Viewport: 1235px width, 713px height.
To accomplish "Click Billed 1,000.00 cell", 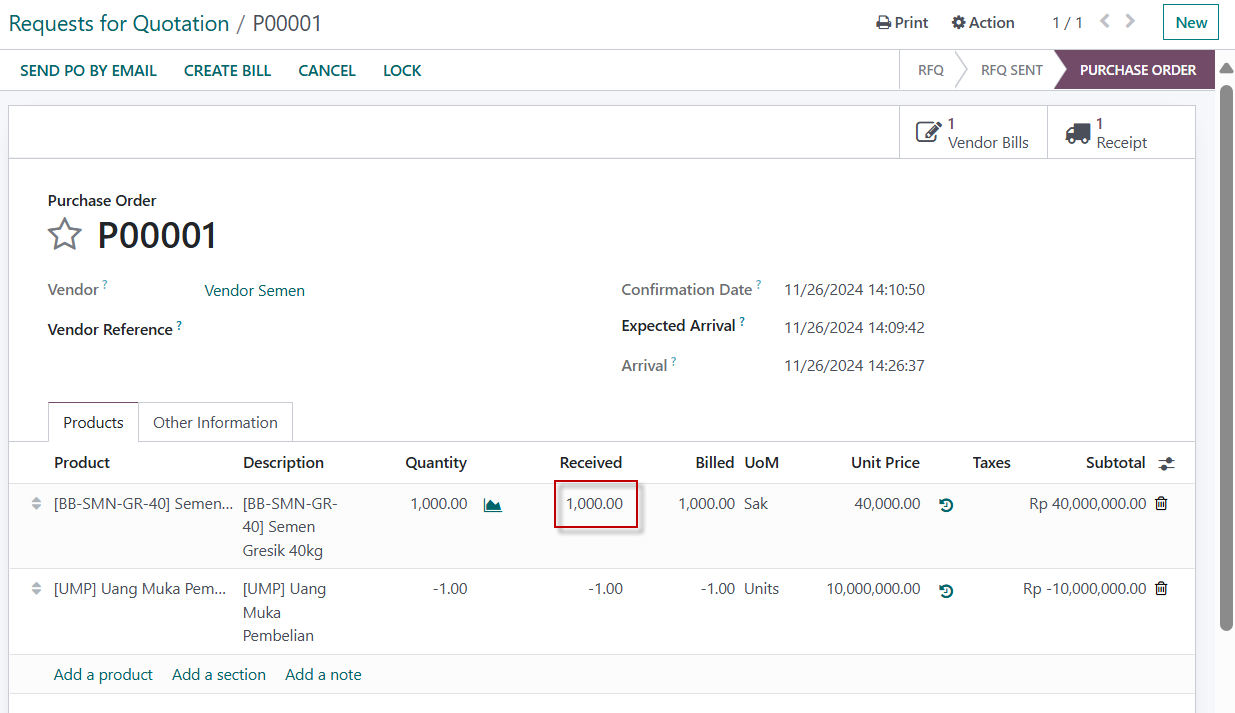I will click(x=706, y=503).
